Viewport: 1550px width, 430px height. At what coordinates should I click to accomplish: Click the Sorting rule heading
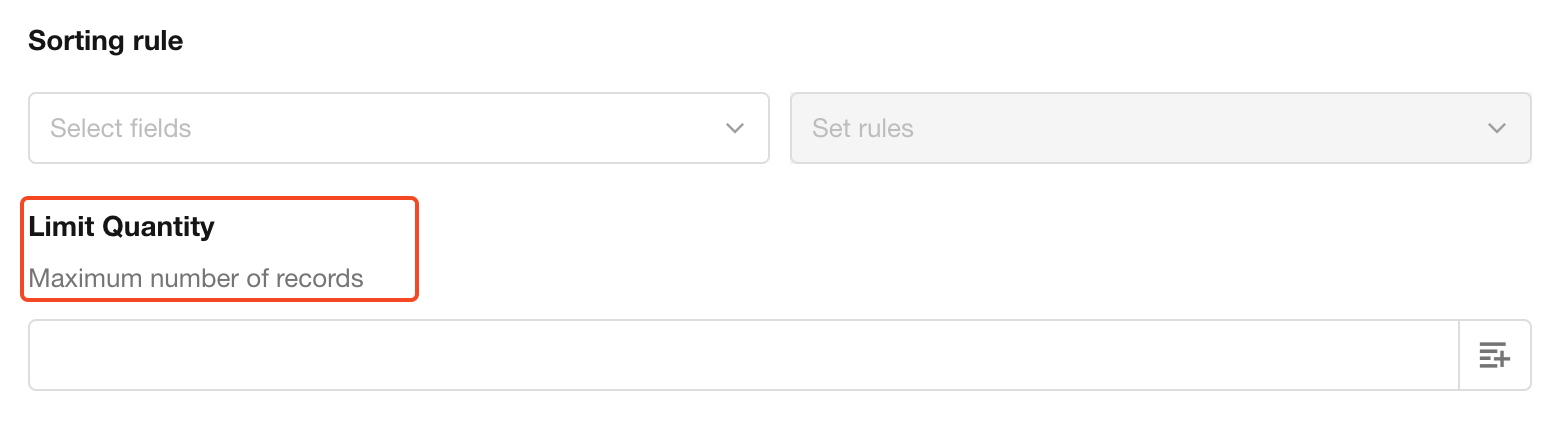[105, 41]
